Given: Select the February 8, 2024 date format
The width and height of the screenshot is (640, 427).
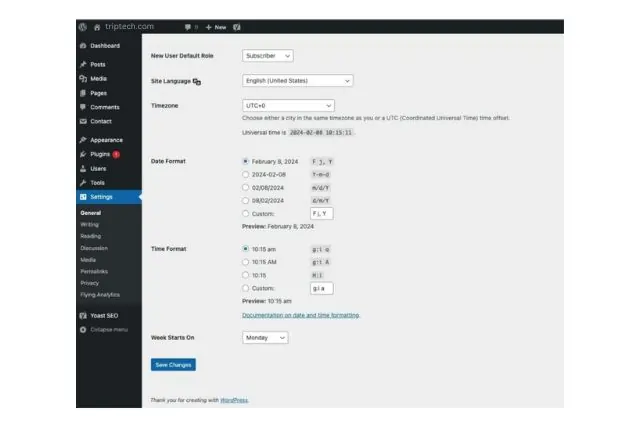Looking at the screenshot, I should pyautogui.click(x=245, y=161).
